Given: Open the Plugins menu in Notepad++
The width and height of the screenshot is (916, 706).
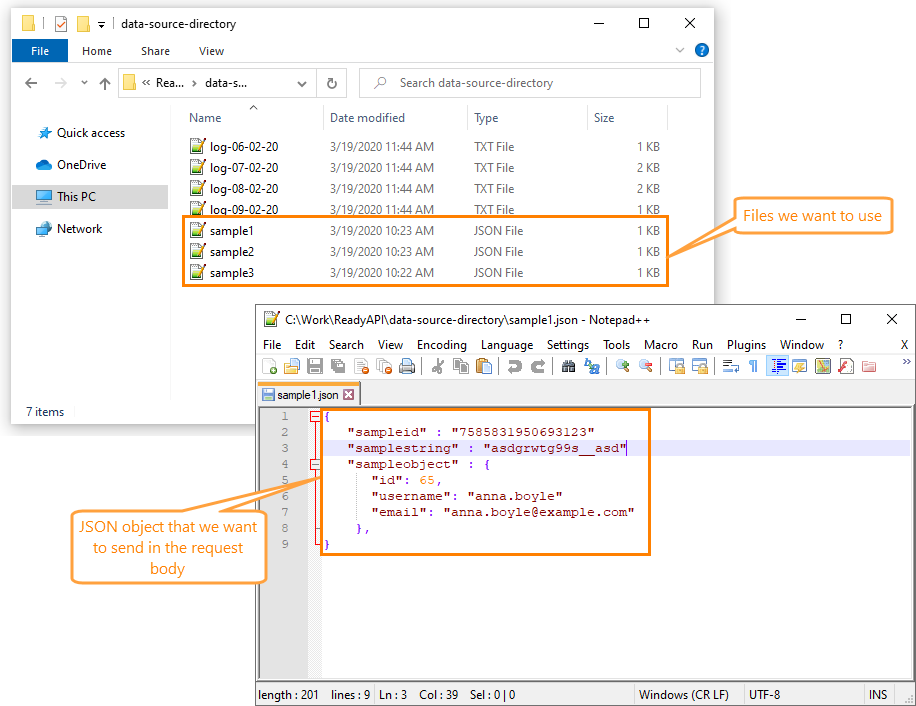Looking at the screenshot, I should point(746,344).
